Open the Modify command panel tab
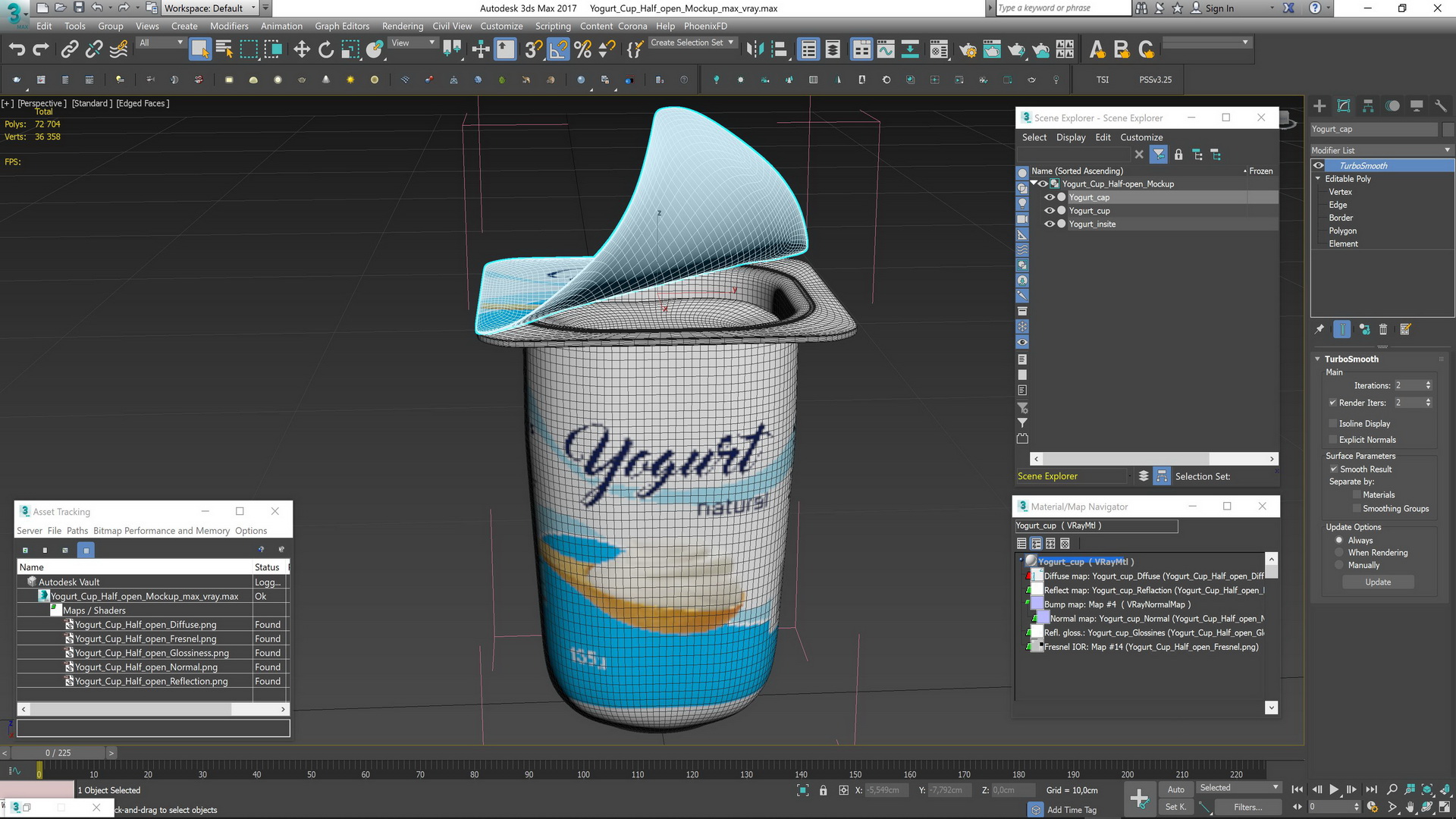The height and width of the screenshot is (819, 1456). point(1344,106)
